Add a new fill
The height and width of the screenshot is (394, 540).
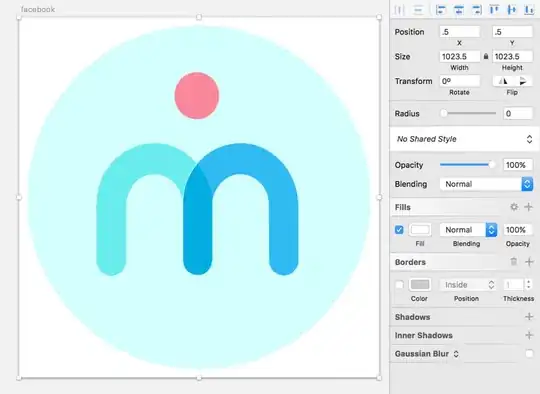(x=529, y=207)
